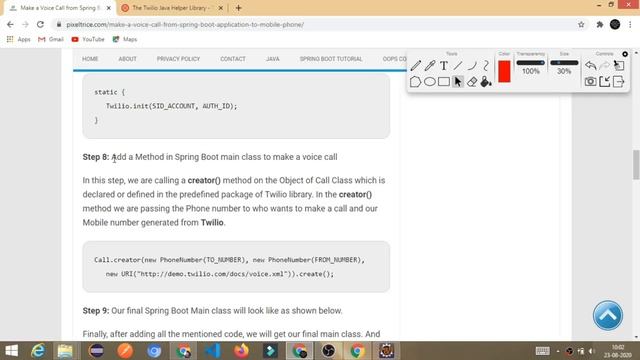Image resolution: width=640 pixels, height=360 pixels.
Task: Open the CONTACT menu item
Action: [x=233, y=59]
